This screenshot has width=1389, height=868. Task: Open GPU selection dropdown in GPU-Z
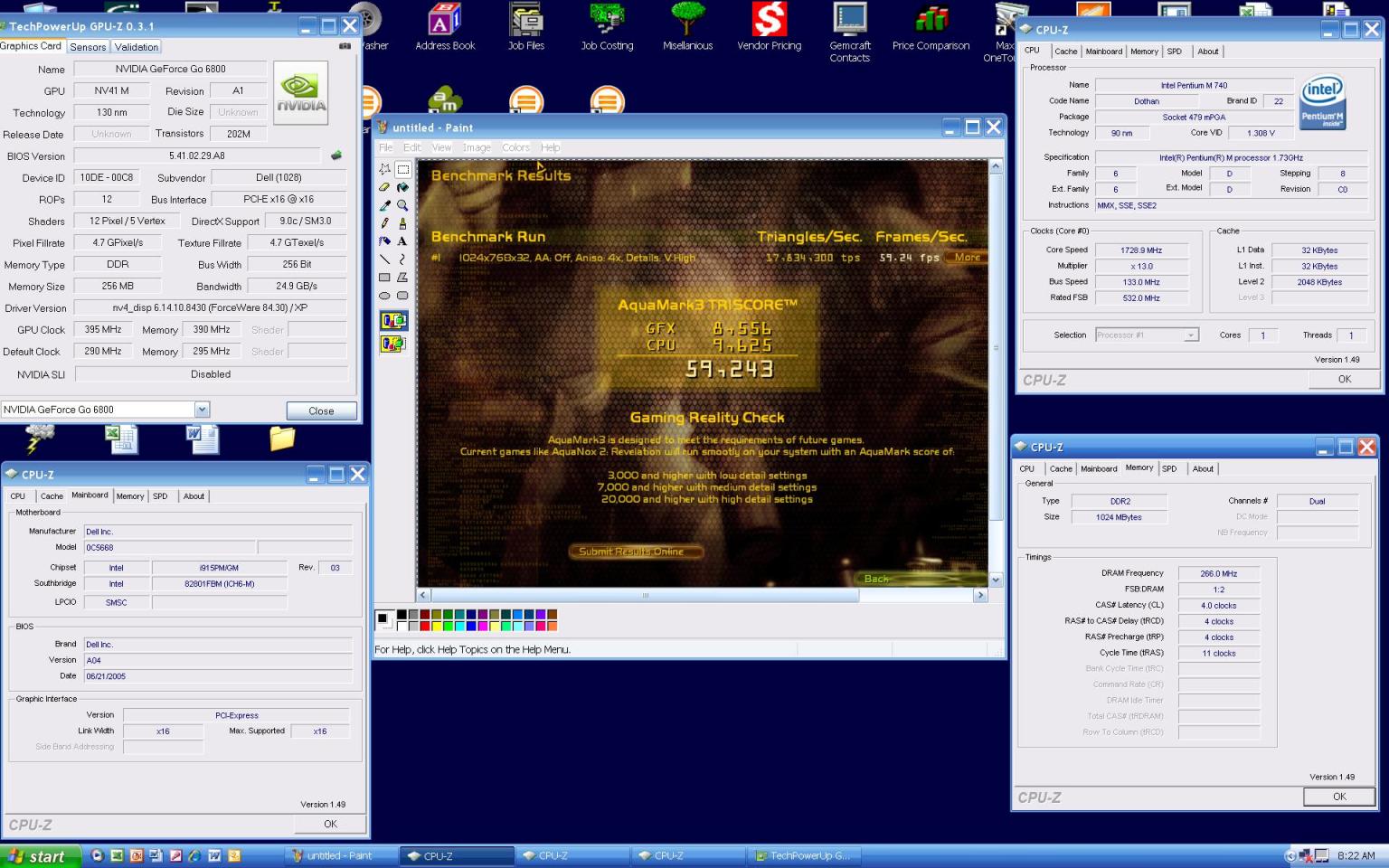[202, 410]
